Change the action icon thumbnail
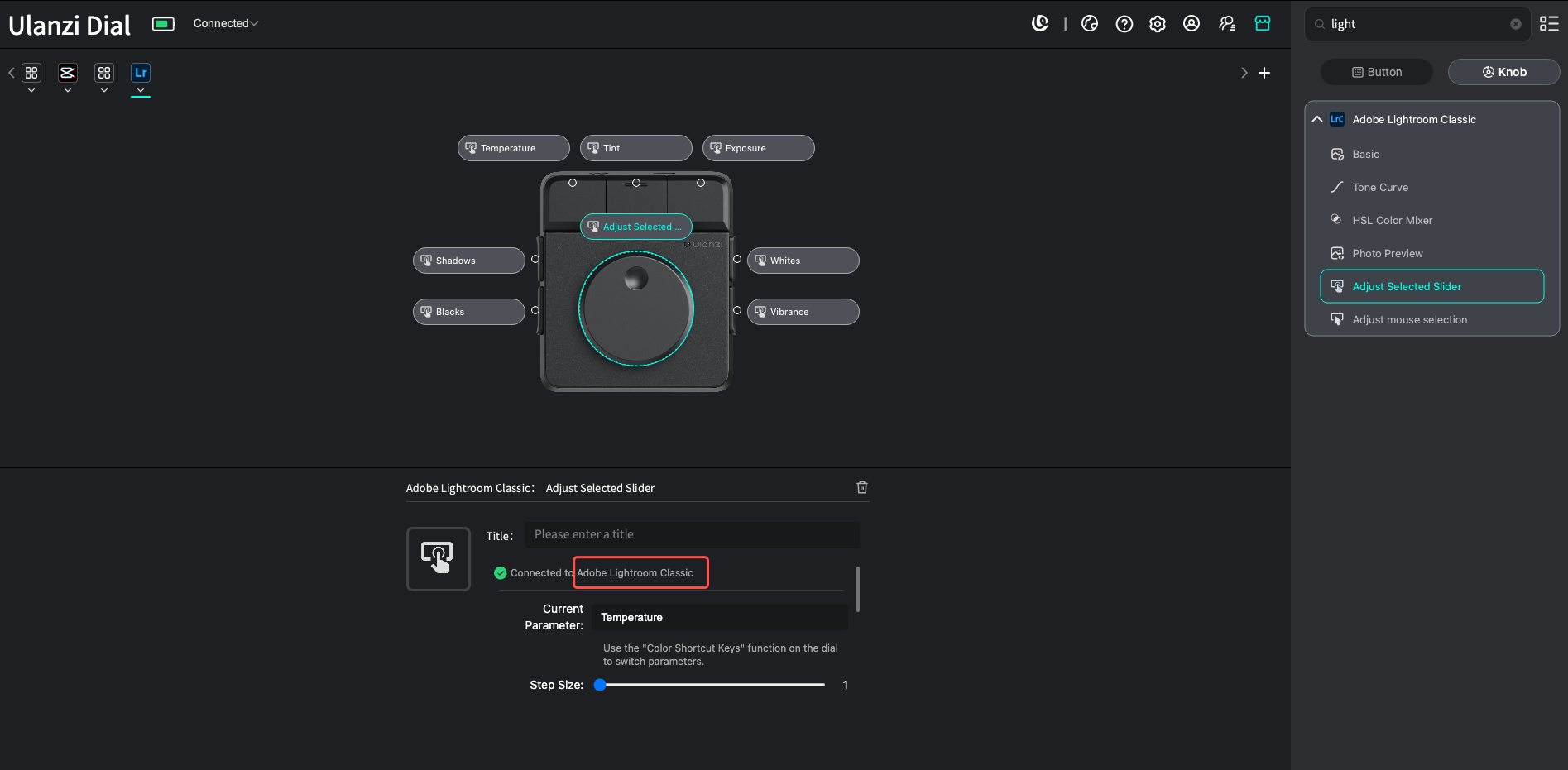 (x=439, y=559)
